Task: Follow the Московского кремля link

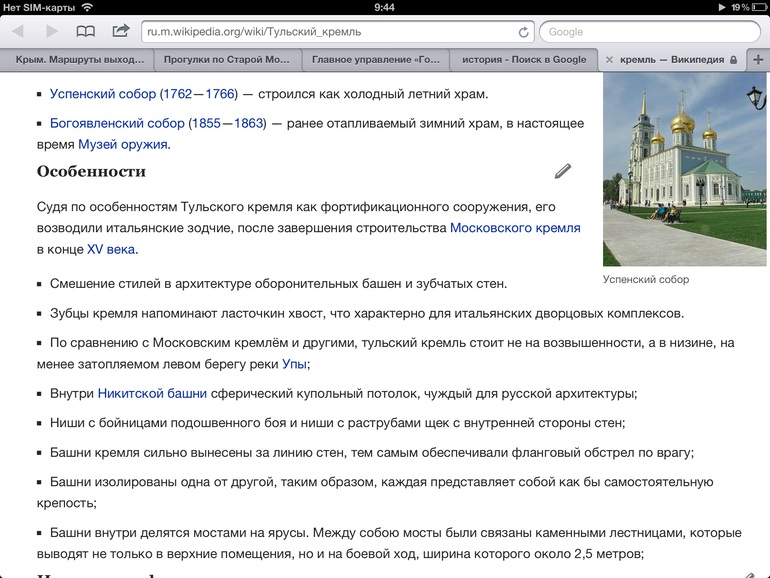Action: pos(514,228)
